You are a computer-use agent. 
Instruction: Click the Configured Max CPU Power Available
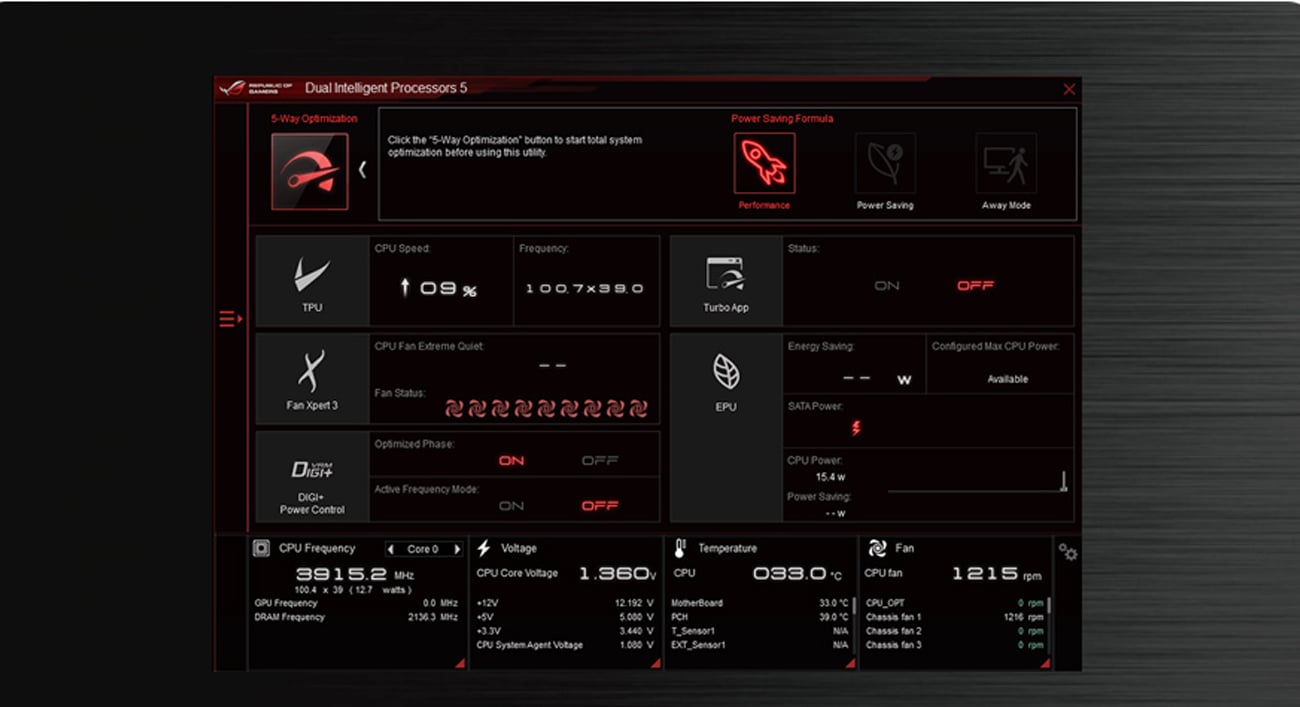click(1007, 379)
